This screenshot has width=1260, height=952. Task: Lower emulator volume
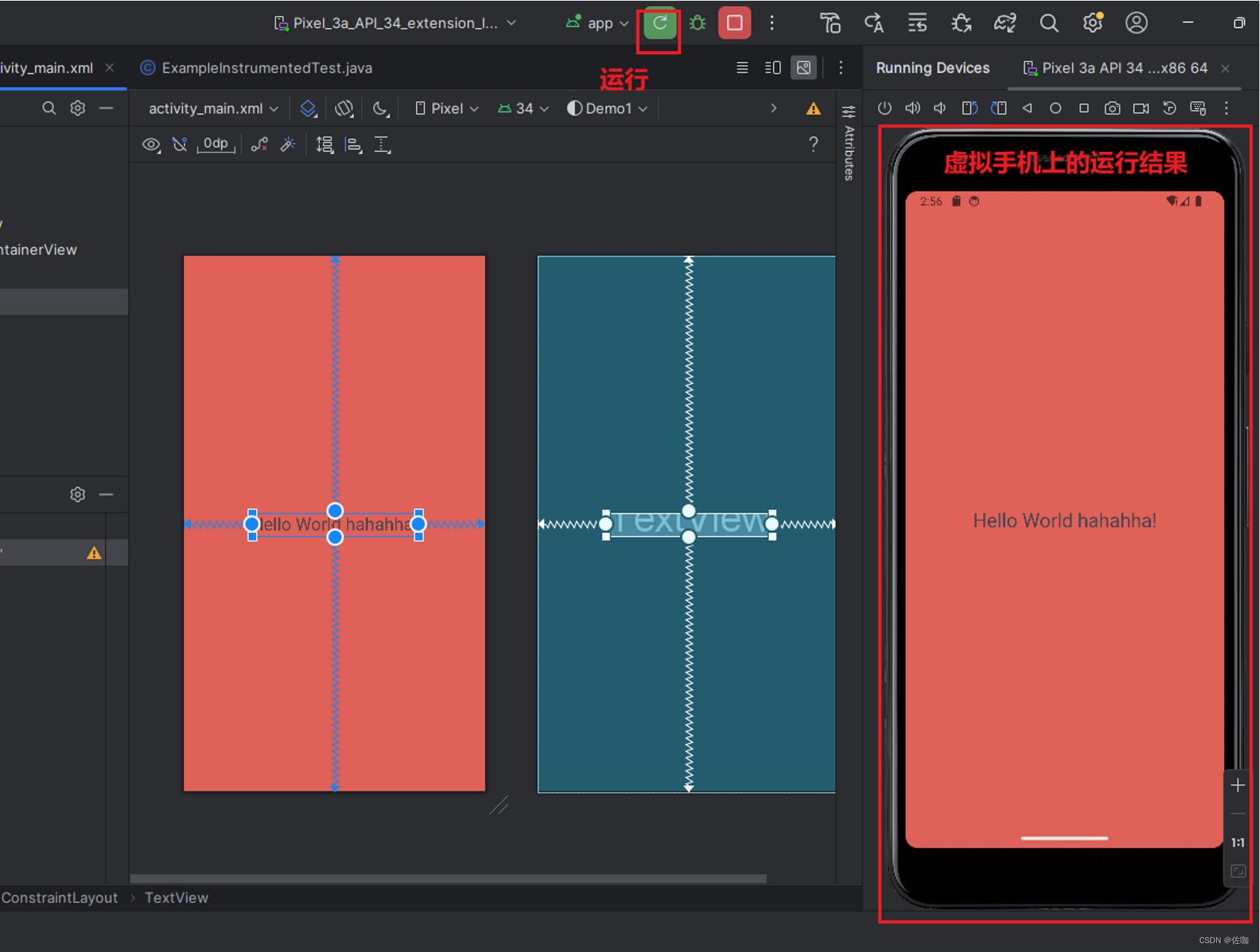pyautogui.click(x=940, y=108)
